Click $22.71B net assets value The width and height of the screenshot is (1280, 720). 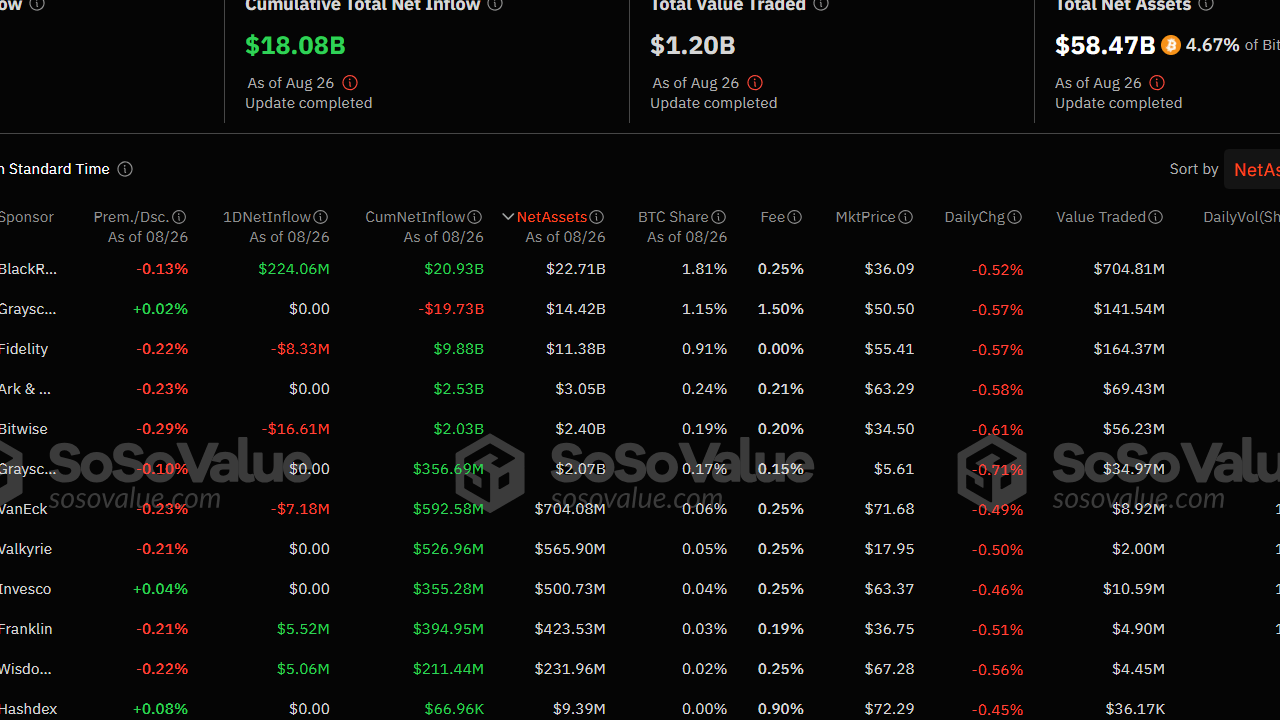576,269
